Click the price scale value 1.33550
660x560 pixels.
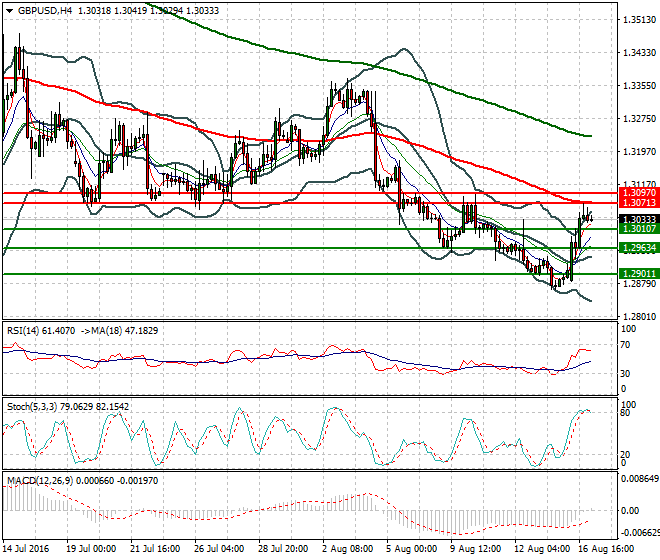tap(639, 85)
